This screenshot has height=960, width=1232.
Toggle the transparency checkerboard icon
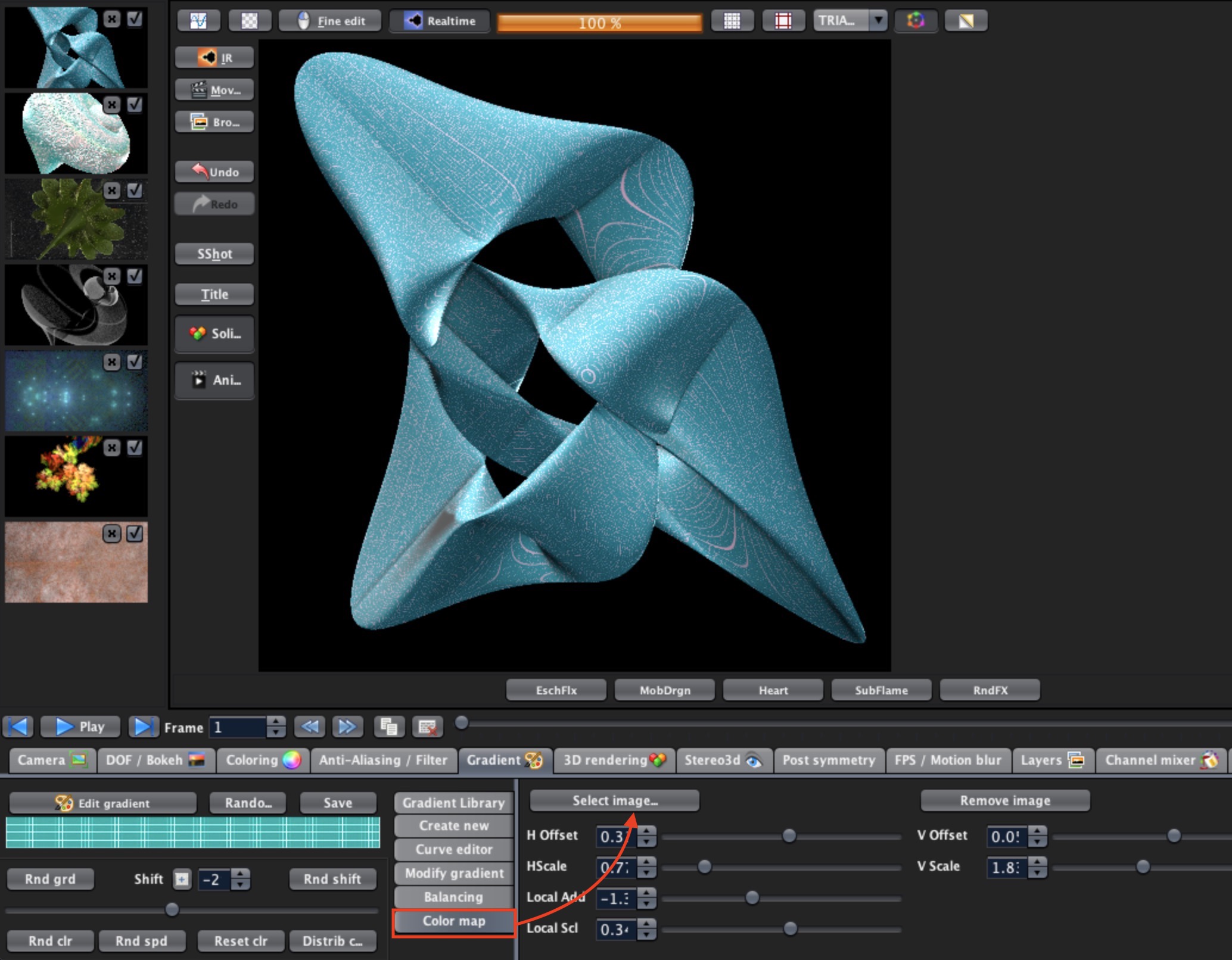tap(250, 21)
